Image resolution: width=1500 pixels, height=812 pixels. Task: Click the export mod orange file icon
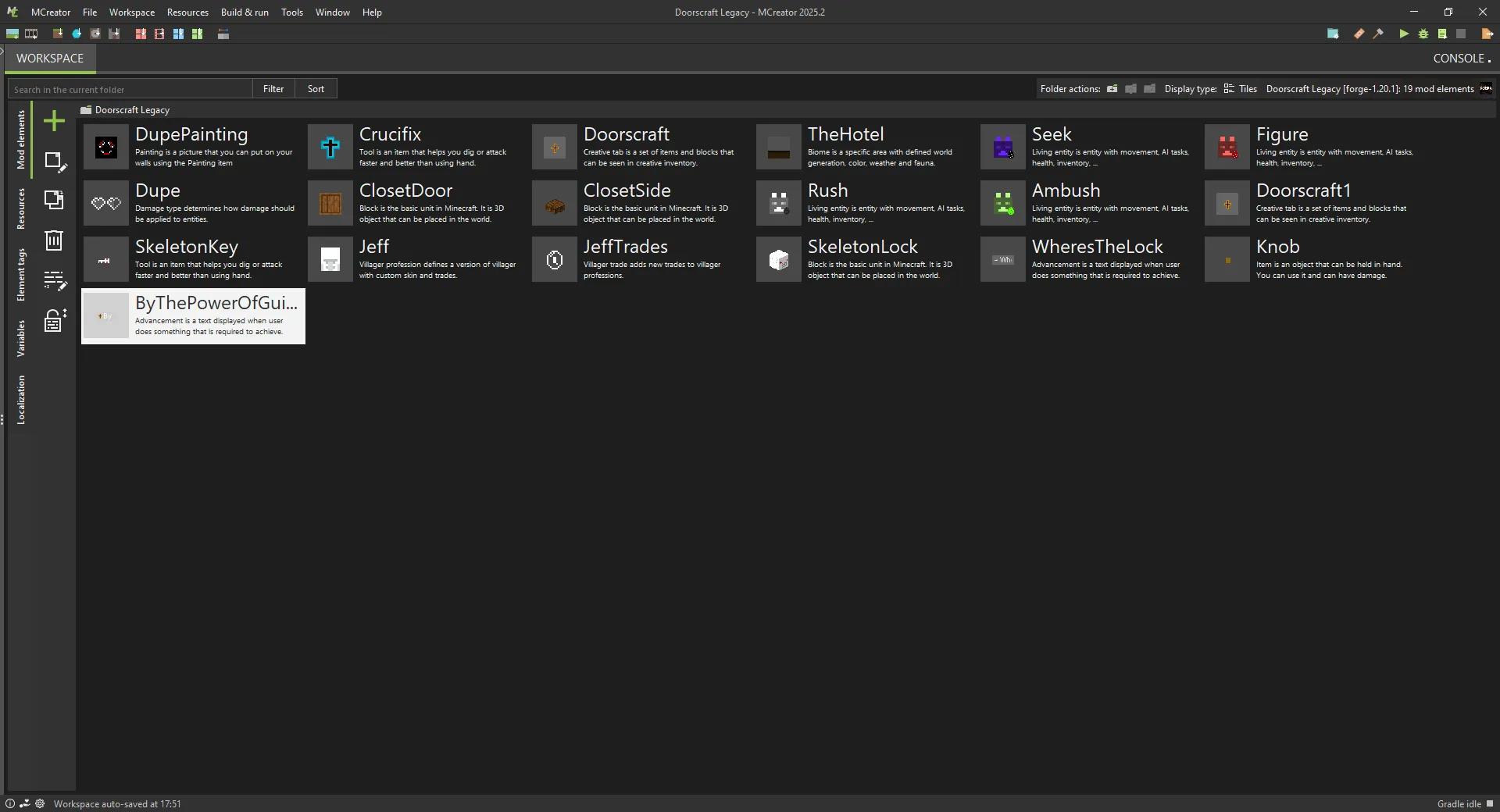click(x=1487, y=34)
